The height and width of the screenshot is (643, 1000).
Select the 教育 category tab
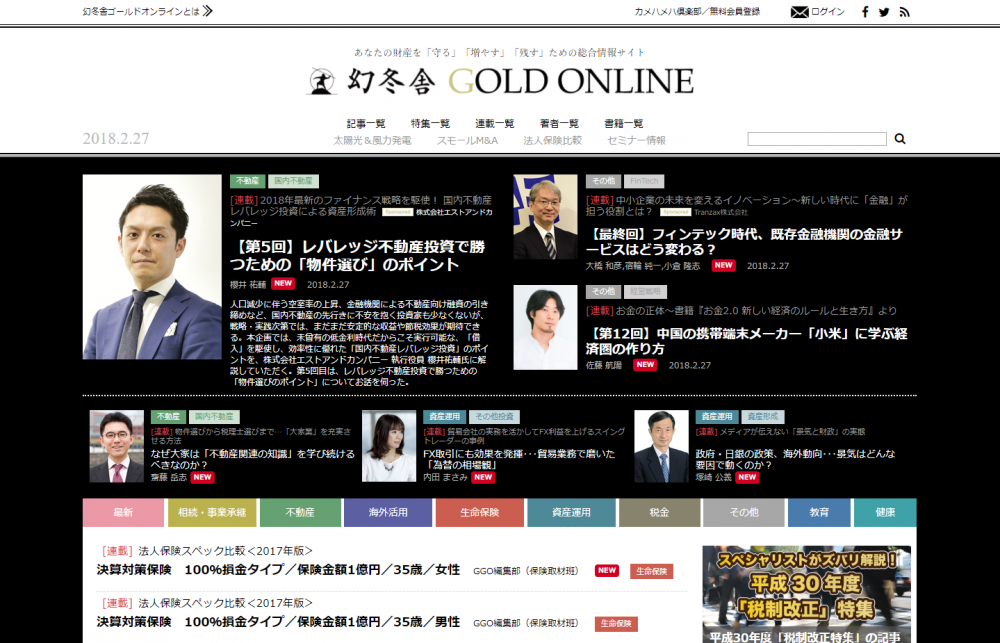pos(819,512)
